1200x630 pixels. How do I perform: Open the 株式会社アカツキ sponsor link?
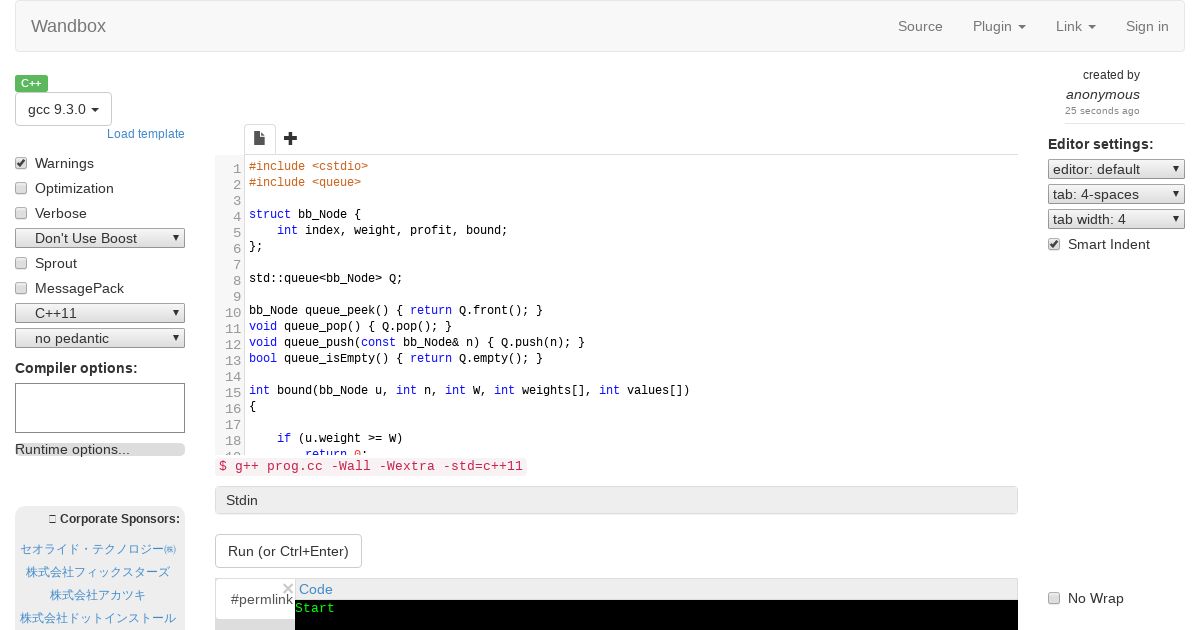coord(98,595)
